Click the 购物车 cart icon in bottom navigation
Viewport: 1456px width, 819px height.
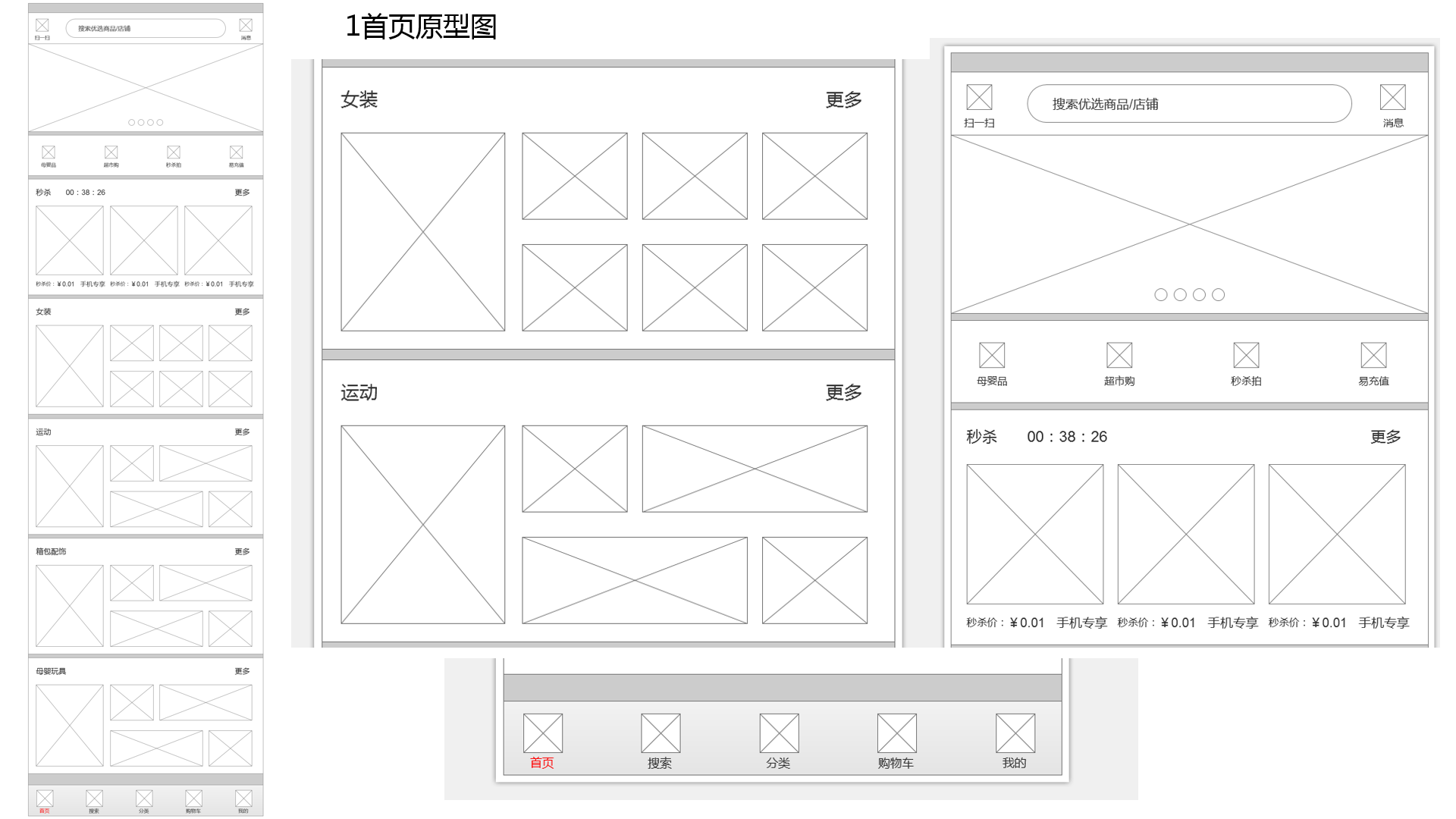pos(896,733)
